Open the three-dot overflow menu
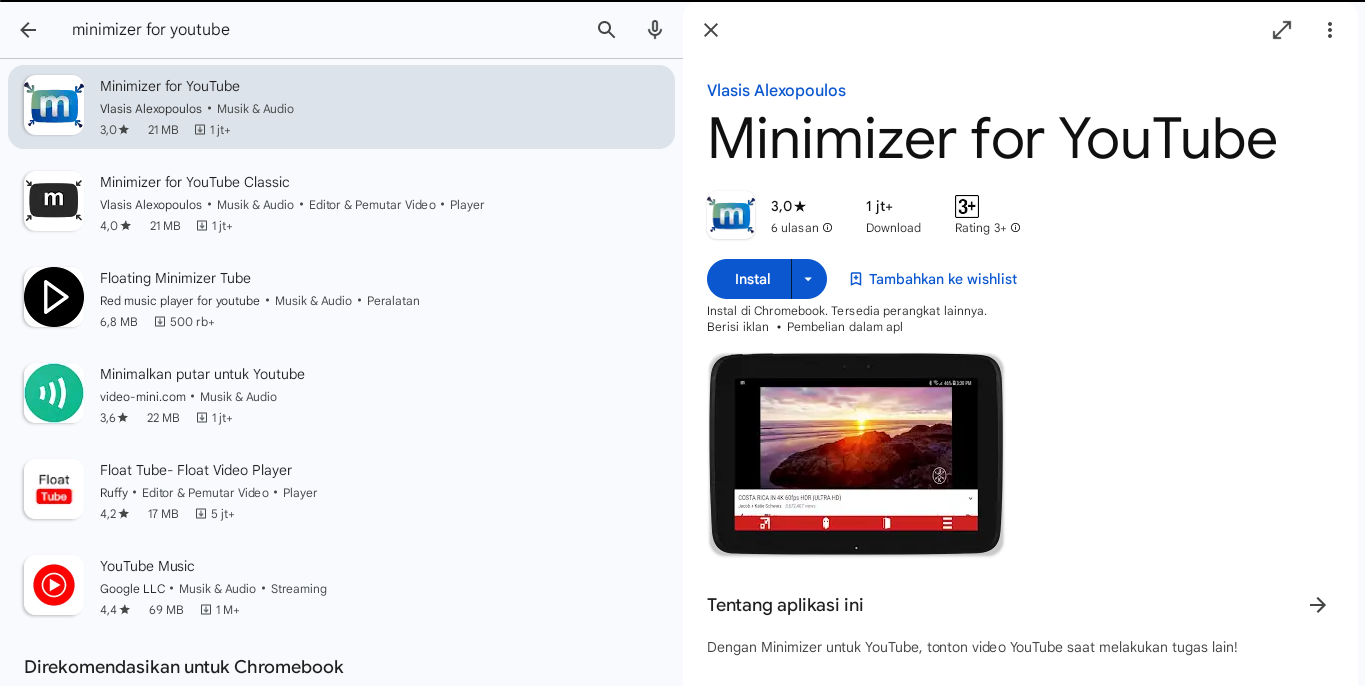The width and height of the screenshot is (1365, 686). [1330, 30]
